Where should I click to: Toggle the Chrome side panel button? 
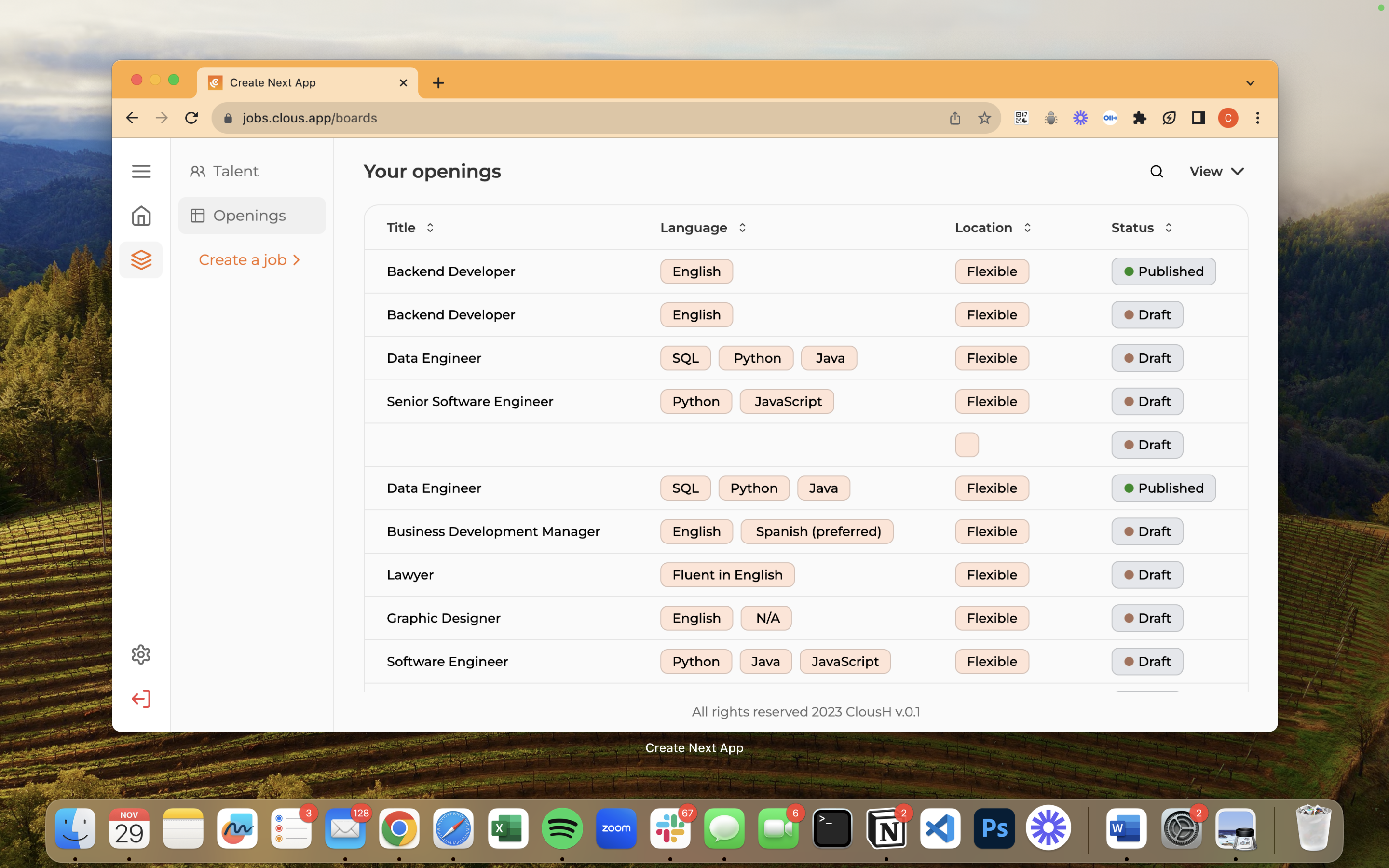pyautogui.click(x=1198, y=118)
